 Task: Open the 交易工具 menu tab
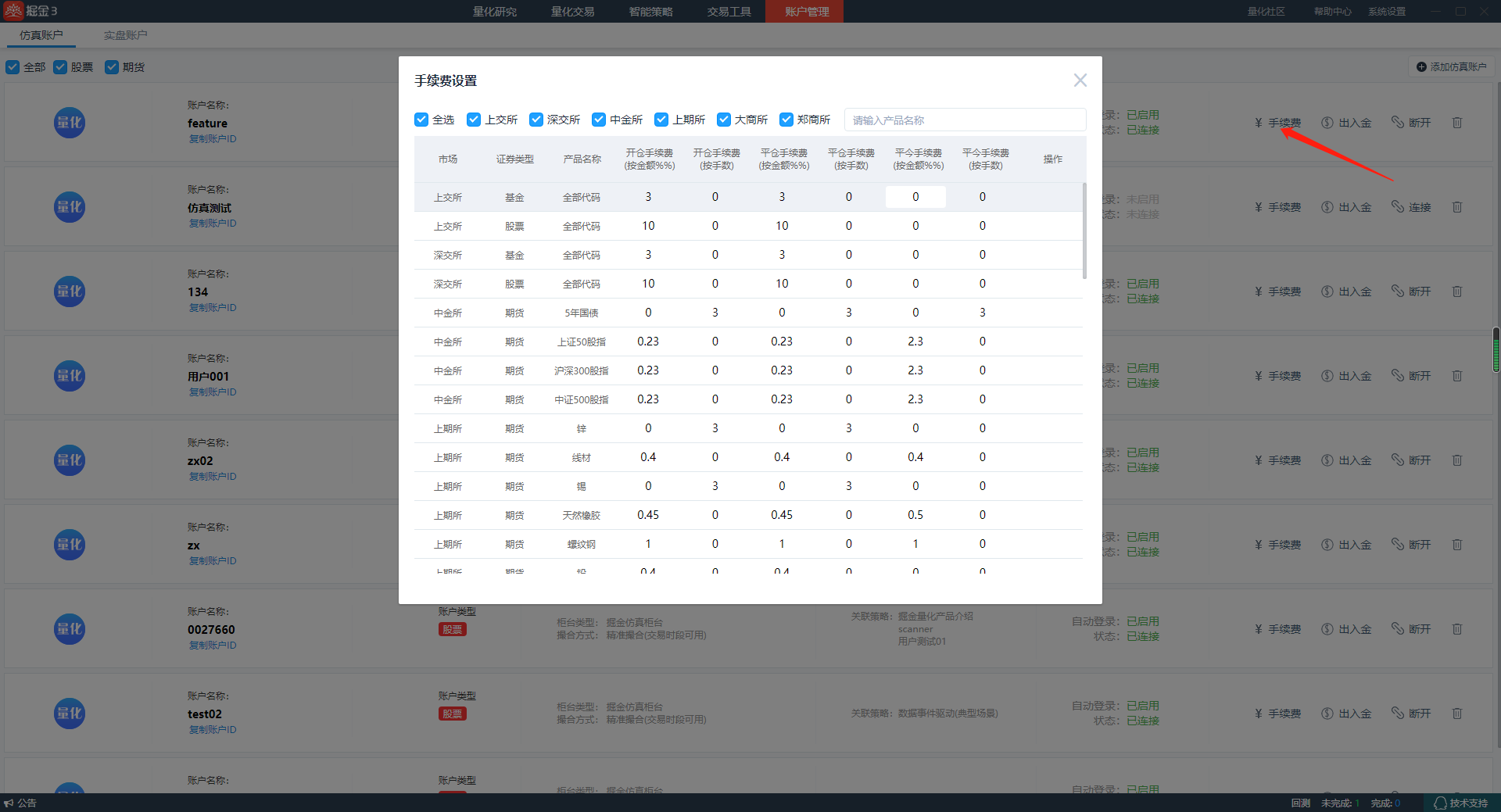pos(729,11)
